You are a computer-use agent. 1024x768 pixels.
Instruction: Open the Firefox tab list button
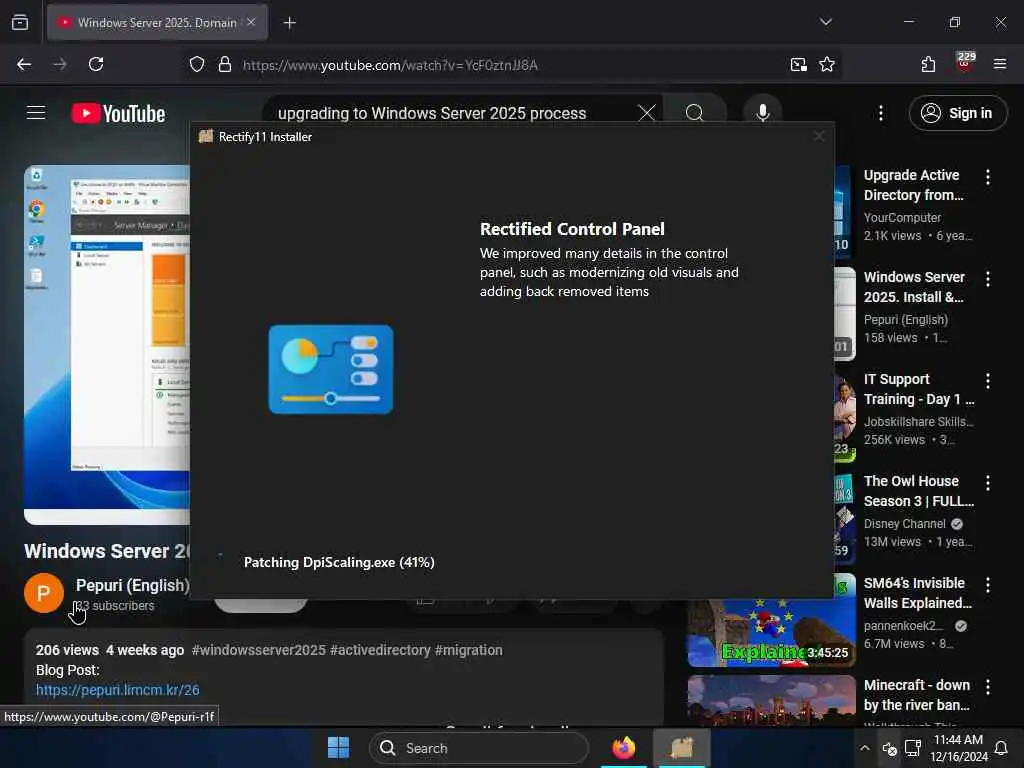tap(20, 22)
